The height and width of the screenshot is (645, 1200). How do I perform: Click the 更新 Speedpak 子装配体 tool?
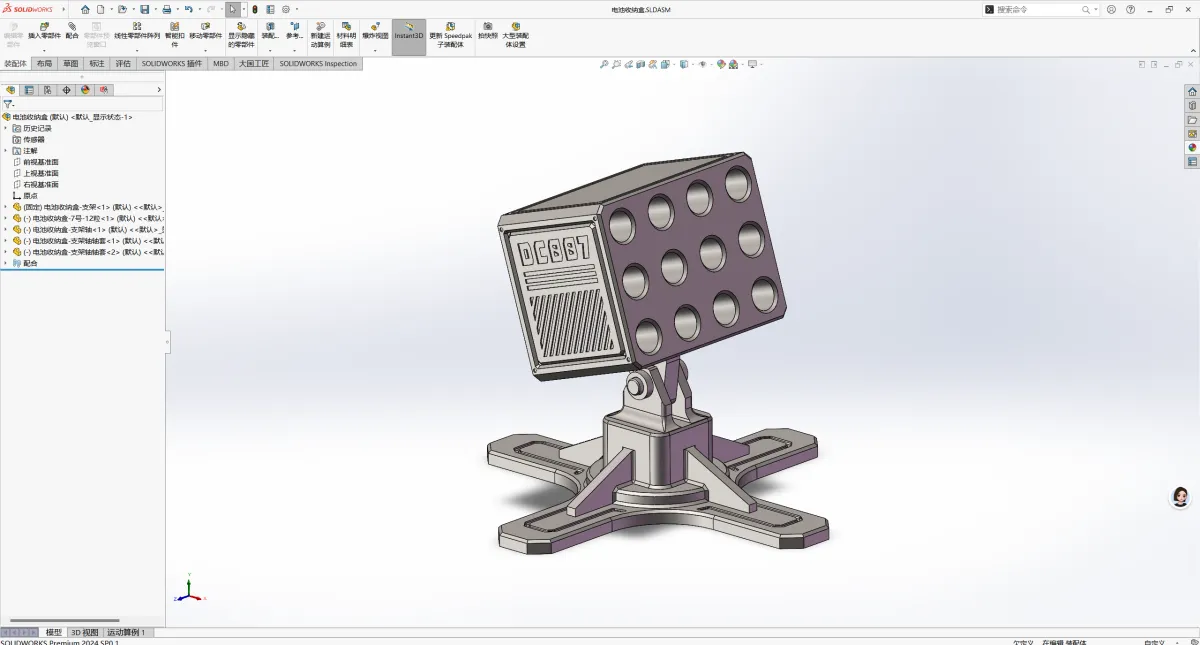tap(450, 35)
